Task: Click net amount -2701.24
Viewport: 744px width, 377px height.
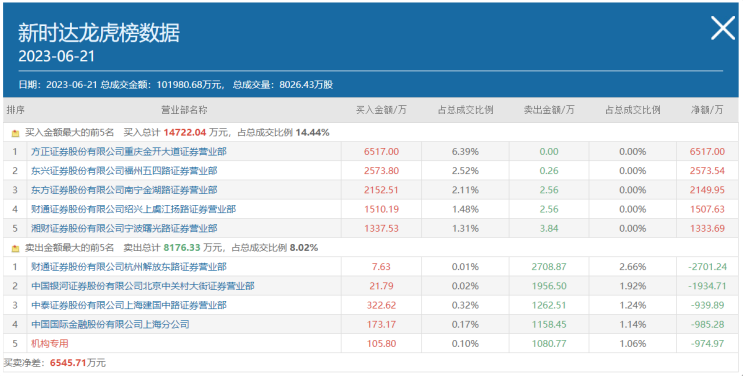Action: 707,267
